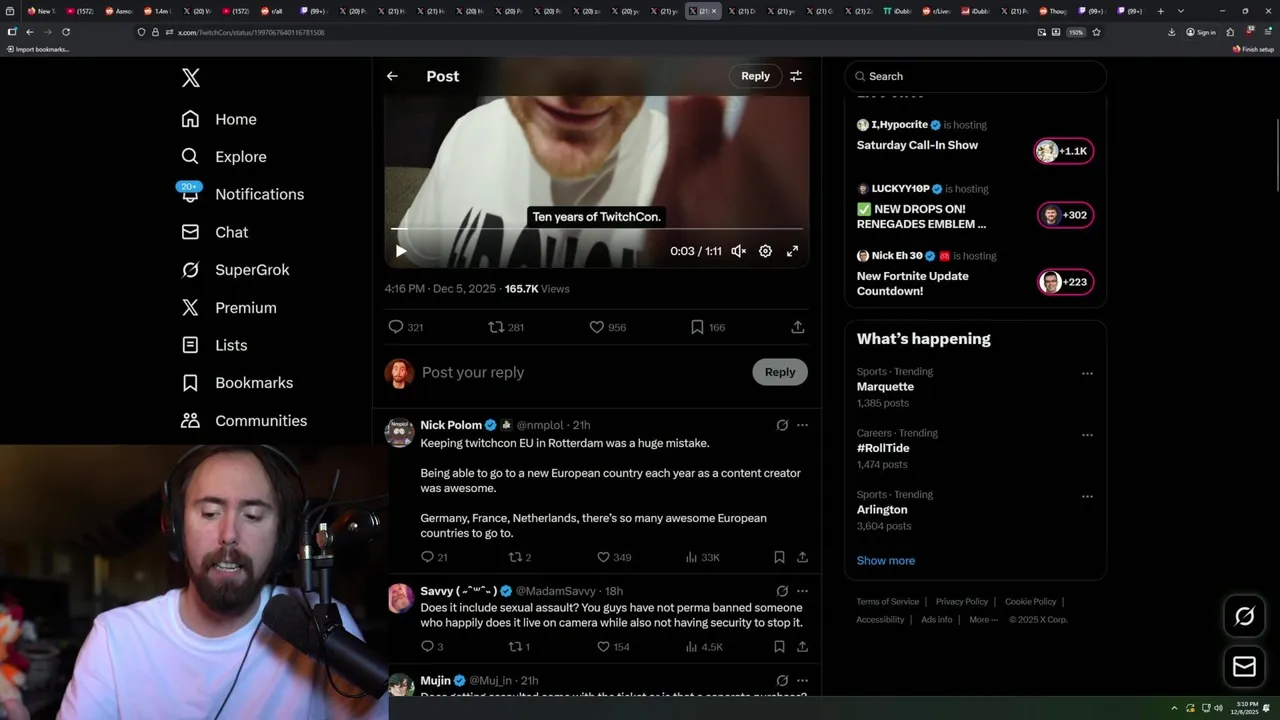Open more menu on Mujin's reply
Viewport: 1280px width, 720px height.
click(802, 681)
